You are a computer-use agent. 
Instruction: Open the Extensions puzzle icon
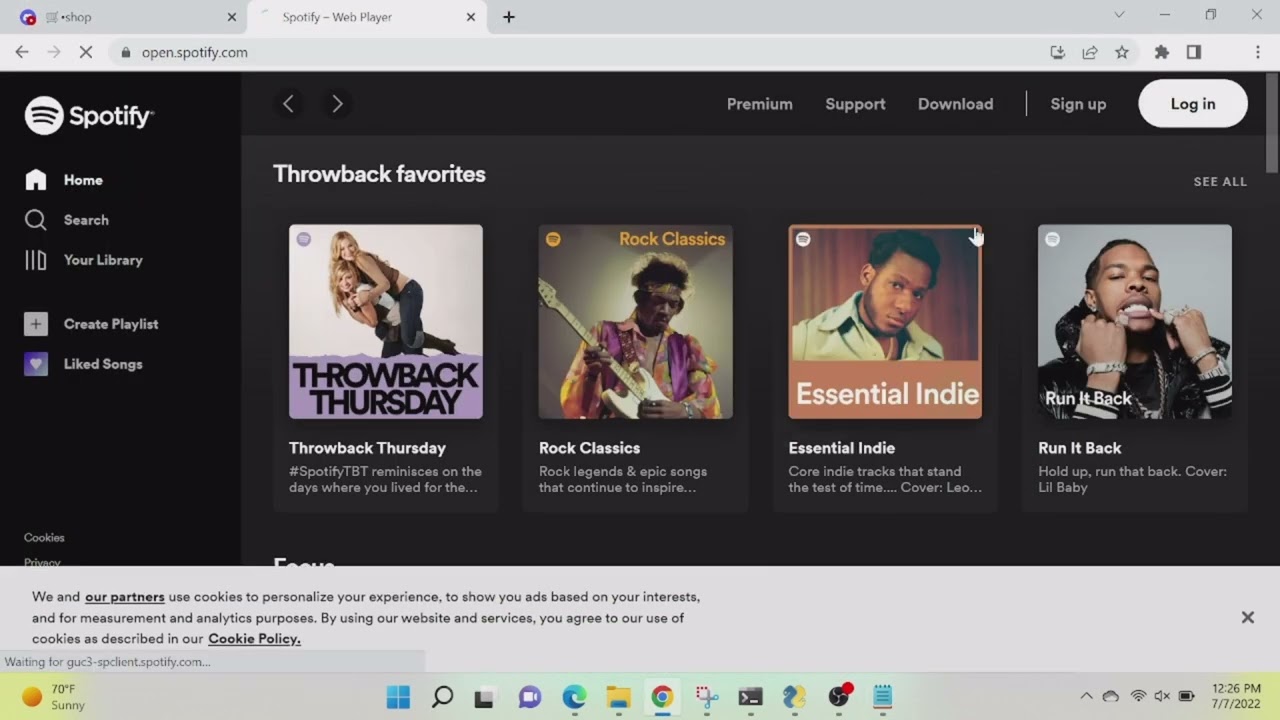[x=1162, y=52]
